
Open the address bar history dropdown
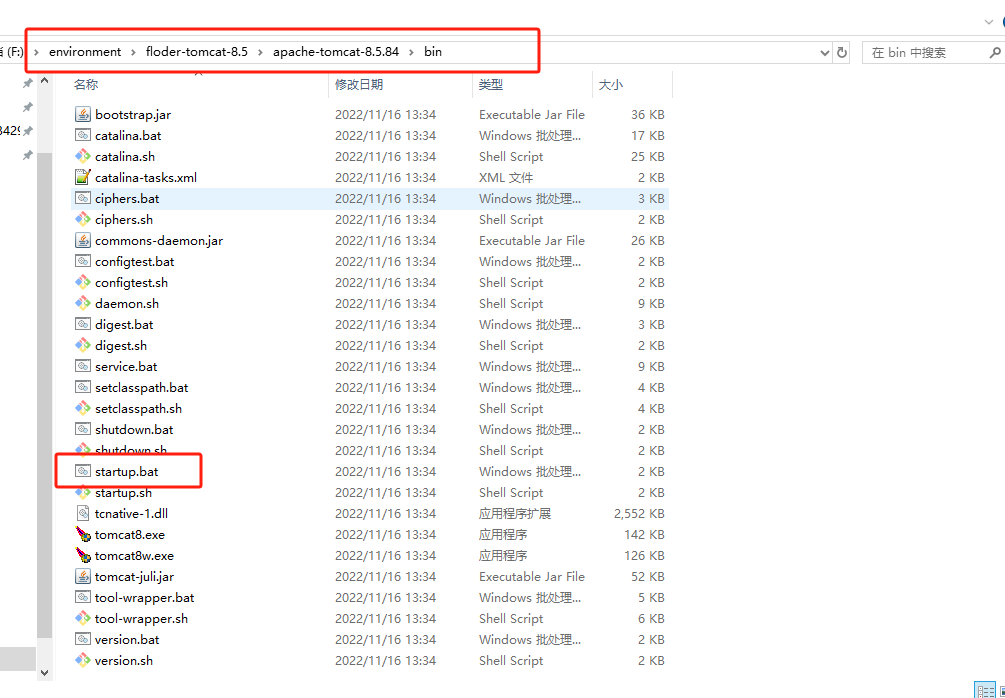coord(824,52)
